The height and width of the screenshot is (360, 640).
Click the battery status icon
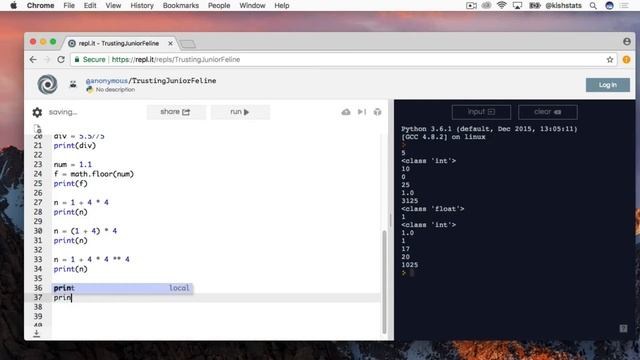tap(535, 6)
